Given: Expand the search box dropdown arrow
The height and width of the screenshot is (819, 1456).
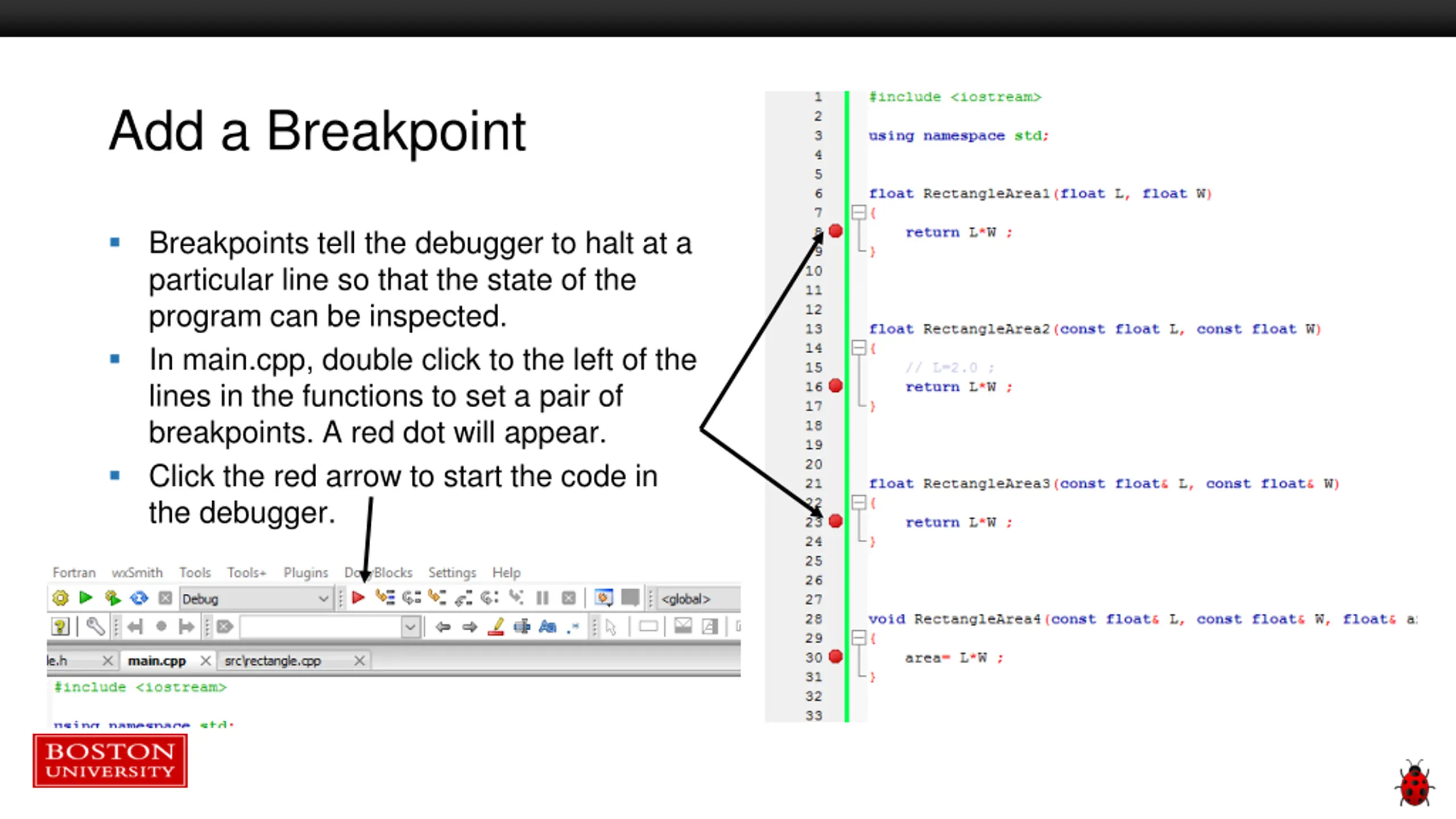Looking at the screenshot, I should [x=410, y=627].
